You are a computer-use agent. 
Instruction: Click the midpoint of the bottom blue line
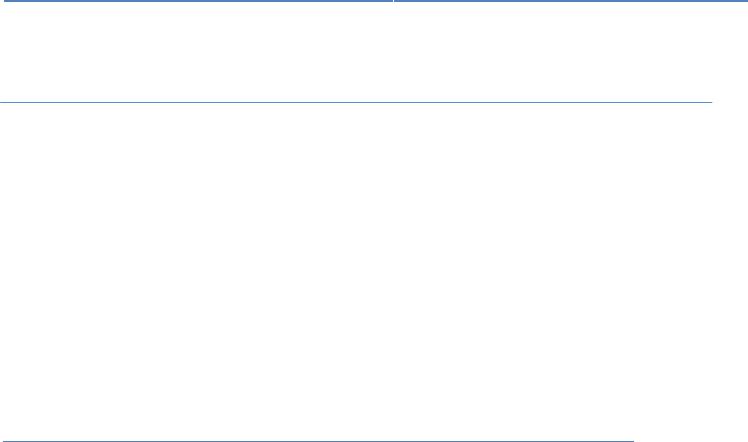click(318, 441)
